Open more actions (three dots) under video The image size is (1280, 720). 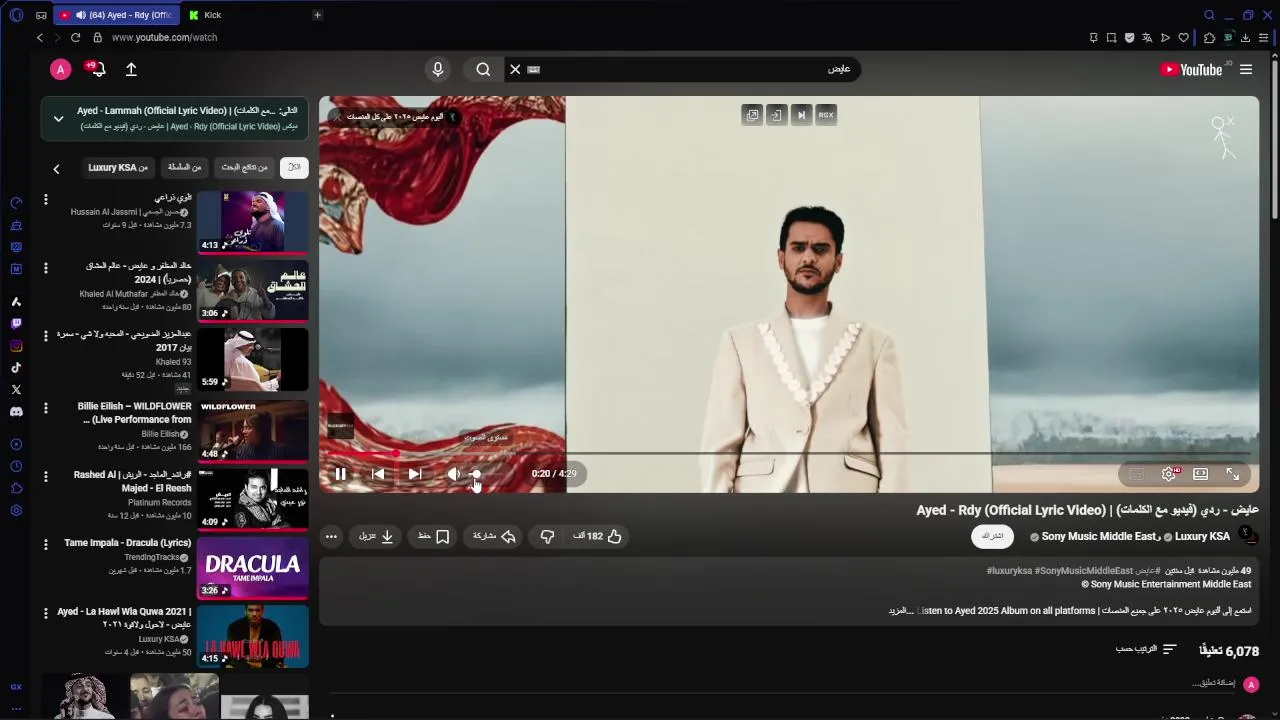click(x=331, y=536)
